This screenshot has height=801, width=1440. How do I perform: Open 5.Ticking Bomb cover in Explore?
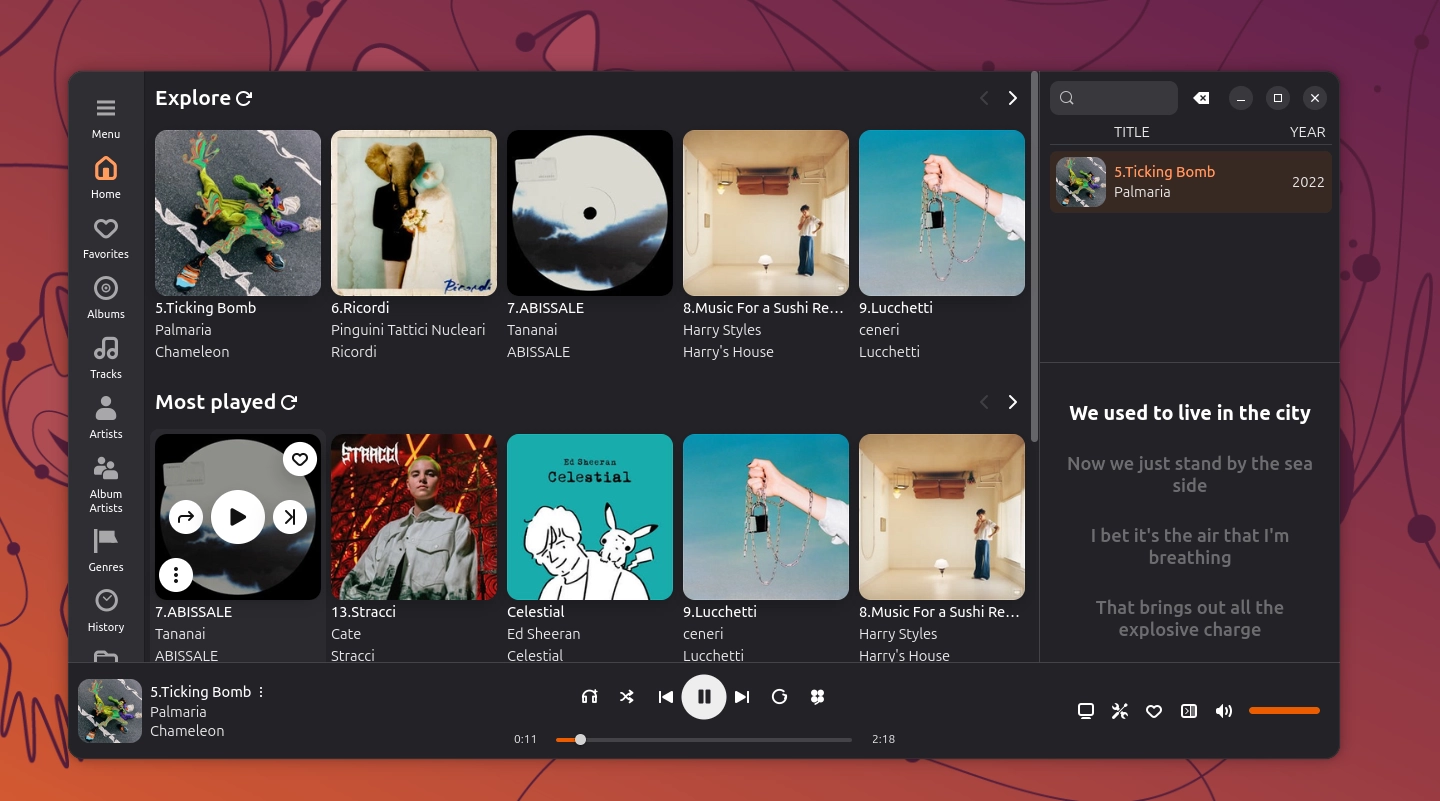point(238,213)
